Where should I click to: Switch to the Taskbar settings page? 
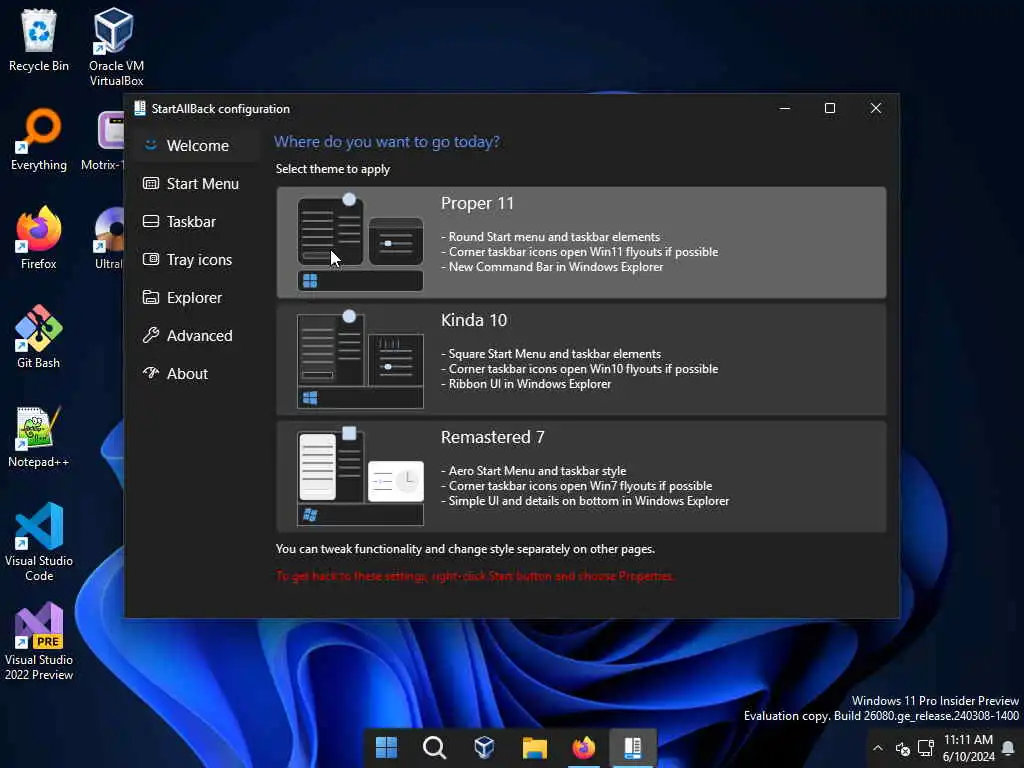point(197,221)
